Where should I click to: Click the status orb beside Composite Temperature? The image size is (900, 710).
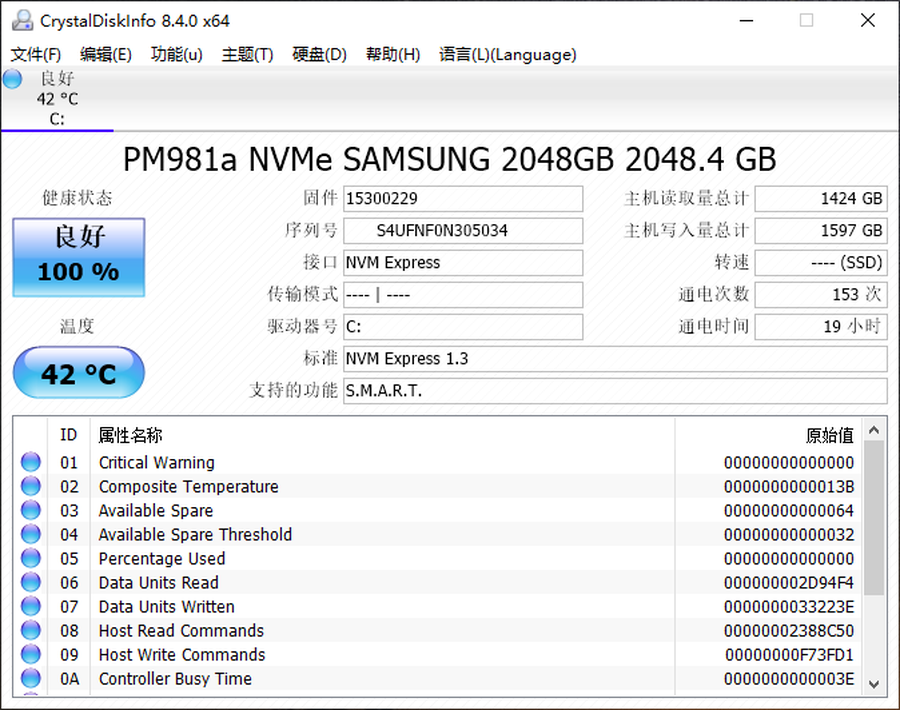point(31,486)
